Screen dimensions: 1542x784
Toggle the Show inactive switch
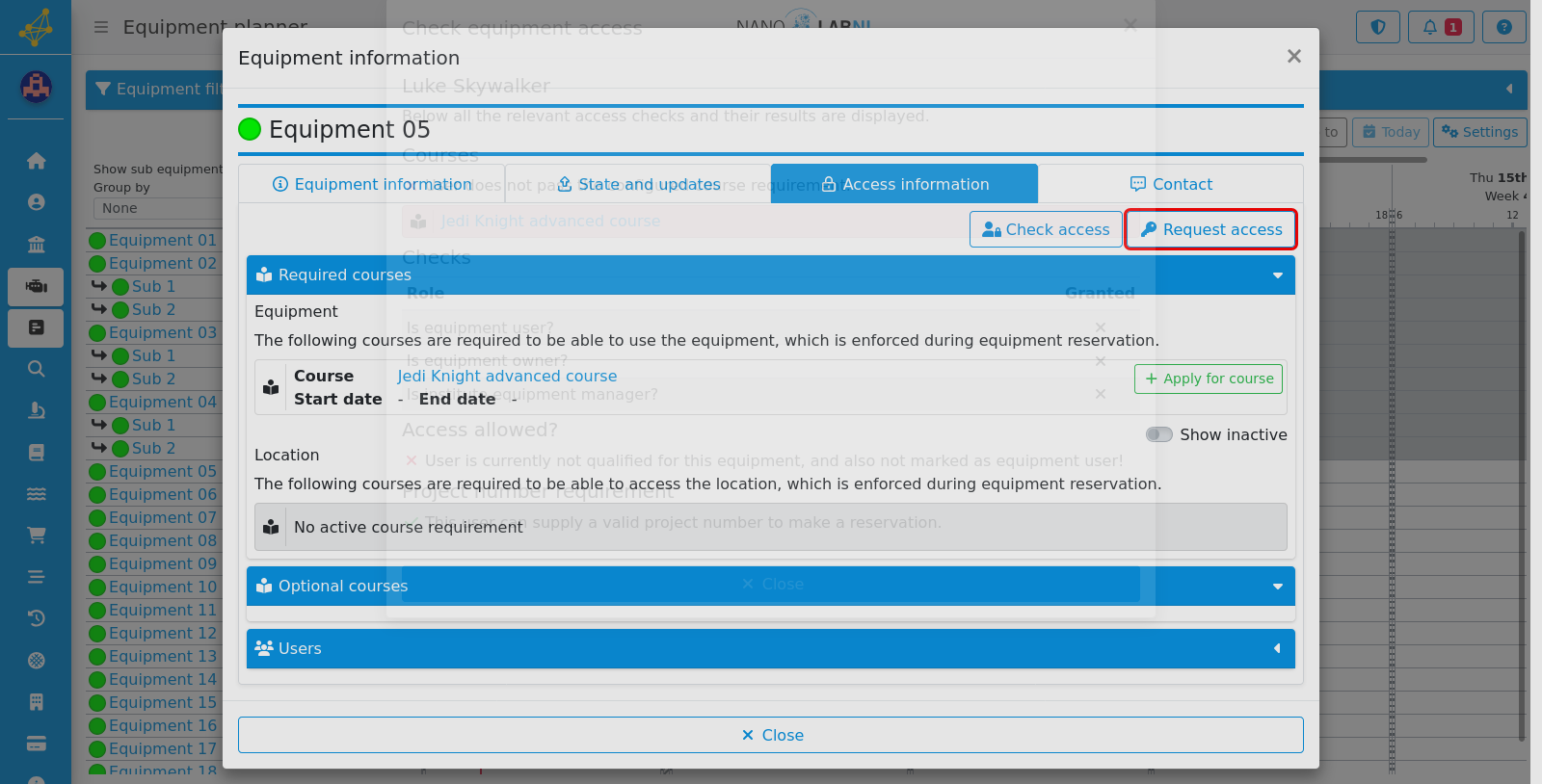(x=1159, y=434)
